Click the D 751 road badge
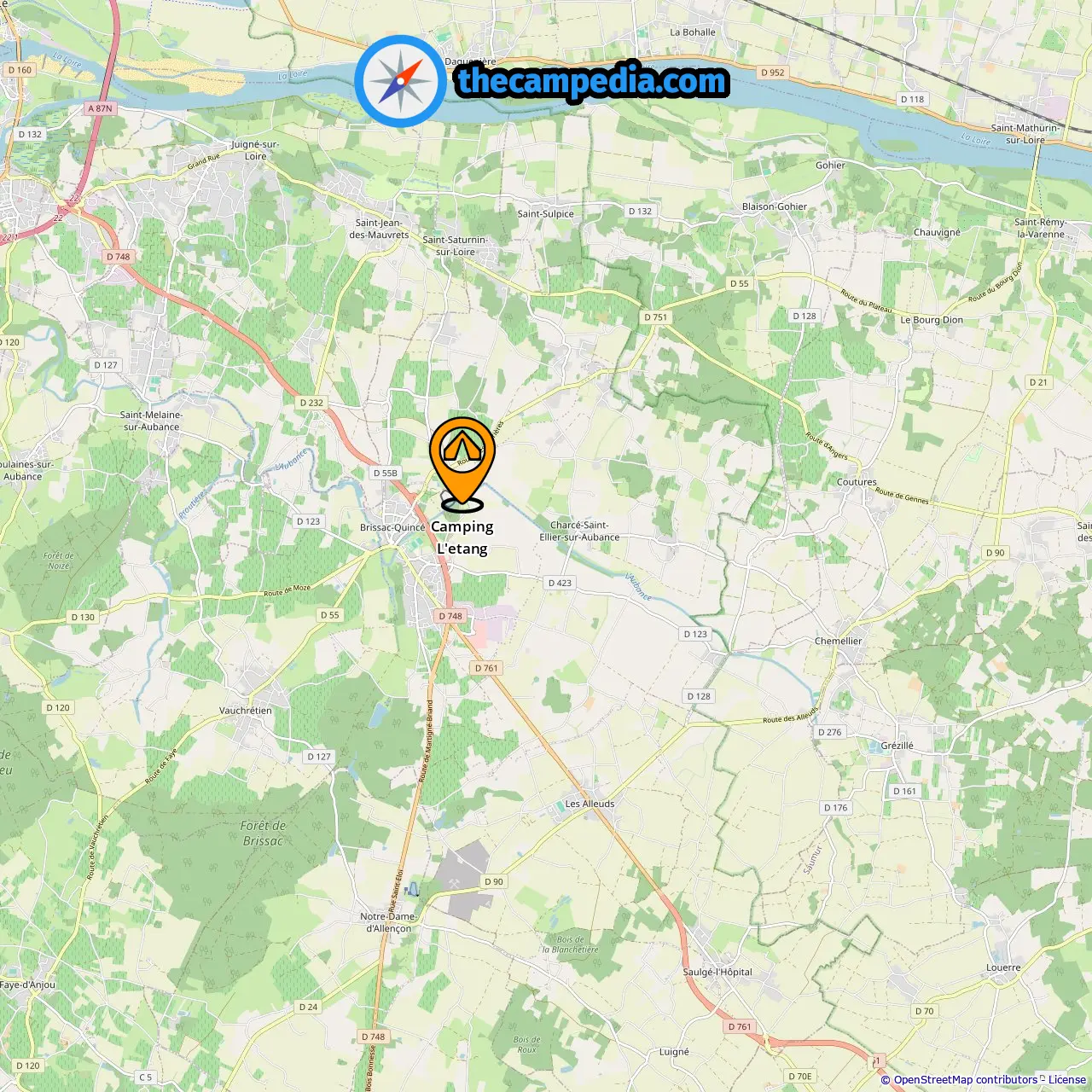This screenshot has width=1092, height=1092. pos(655,317)
